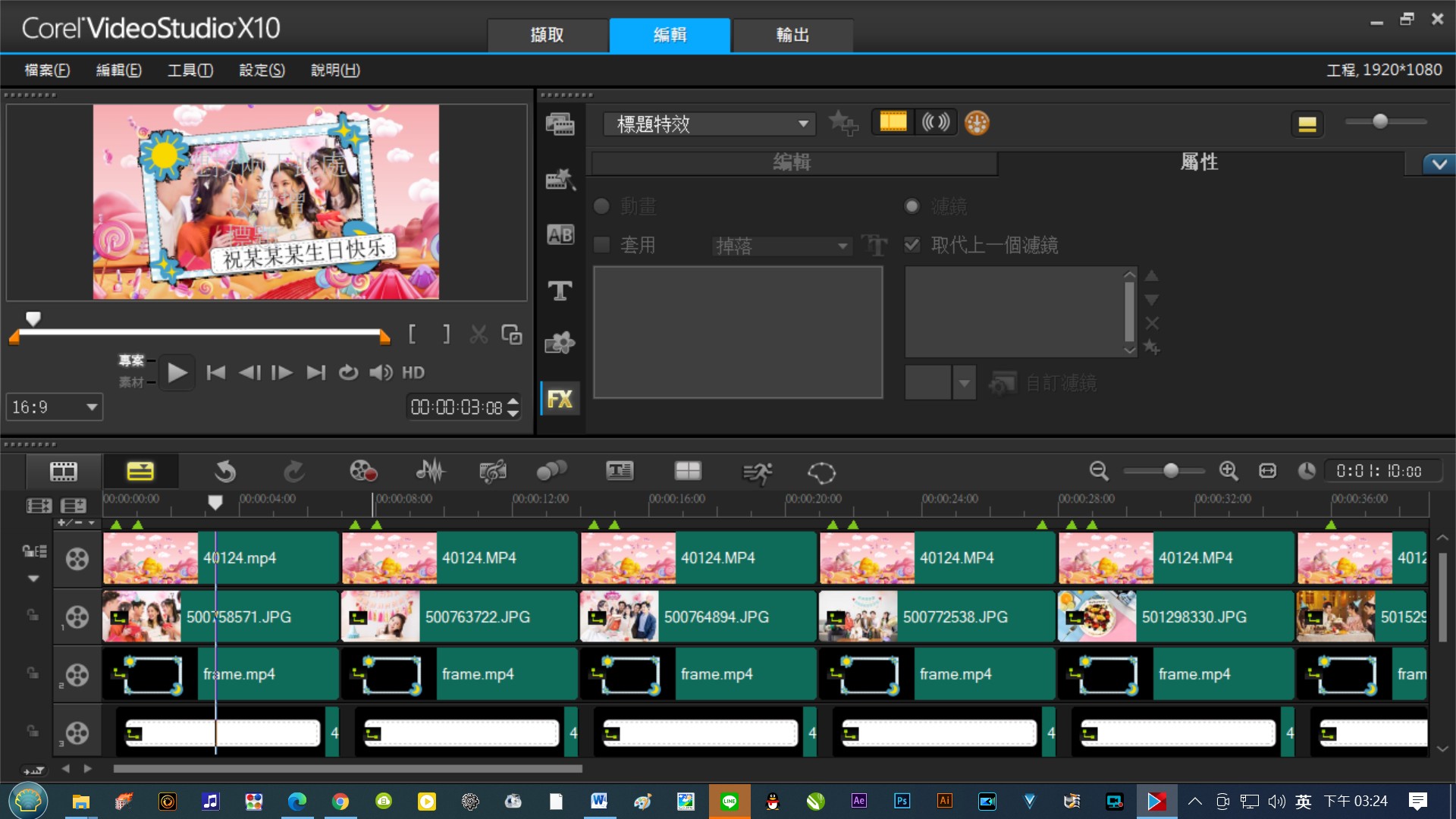1456x819 pixels.
Task: Expand the track manager arrow below video track
Action: click(33, 579)
